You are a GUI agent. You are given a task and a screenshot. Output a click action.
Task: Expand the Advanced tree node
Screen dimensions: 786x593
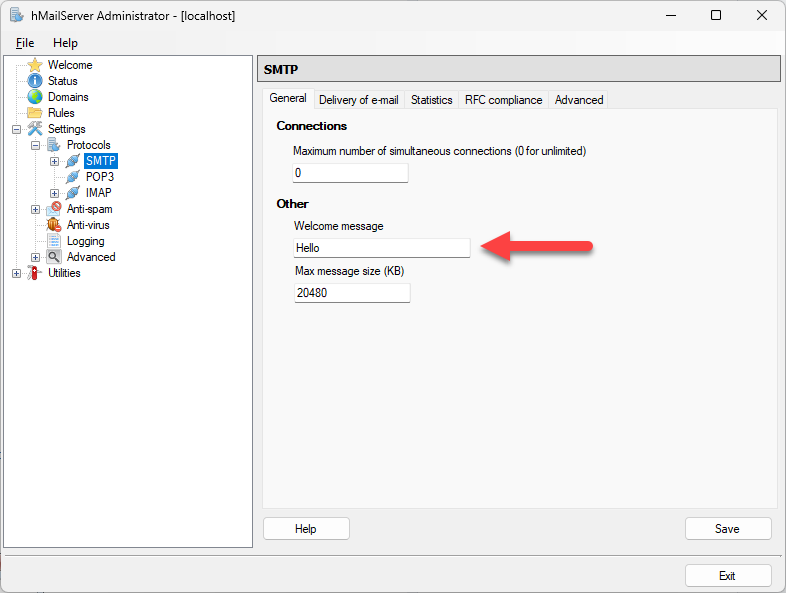tap(36, 258)
